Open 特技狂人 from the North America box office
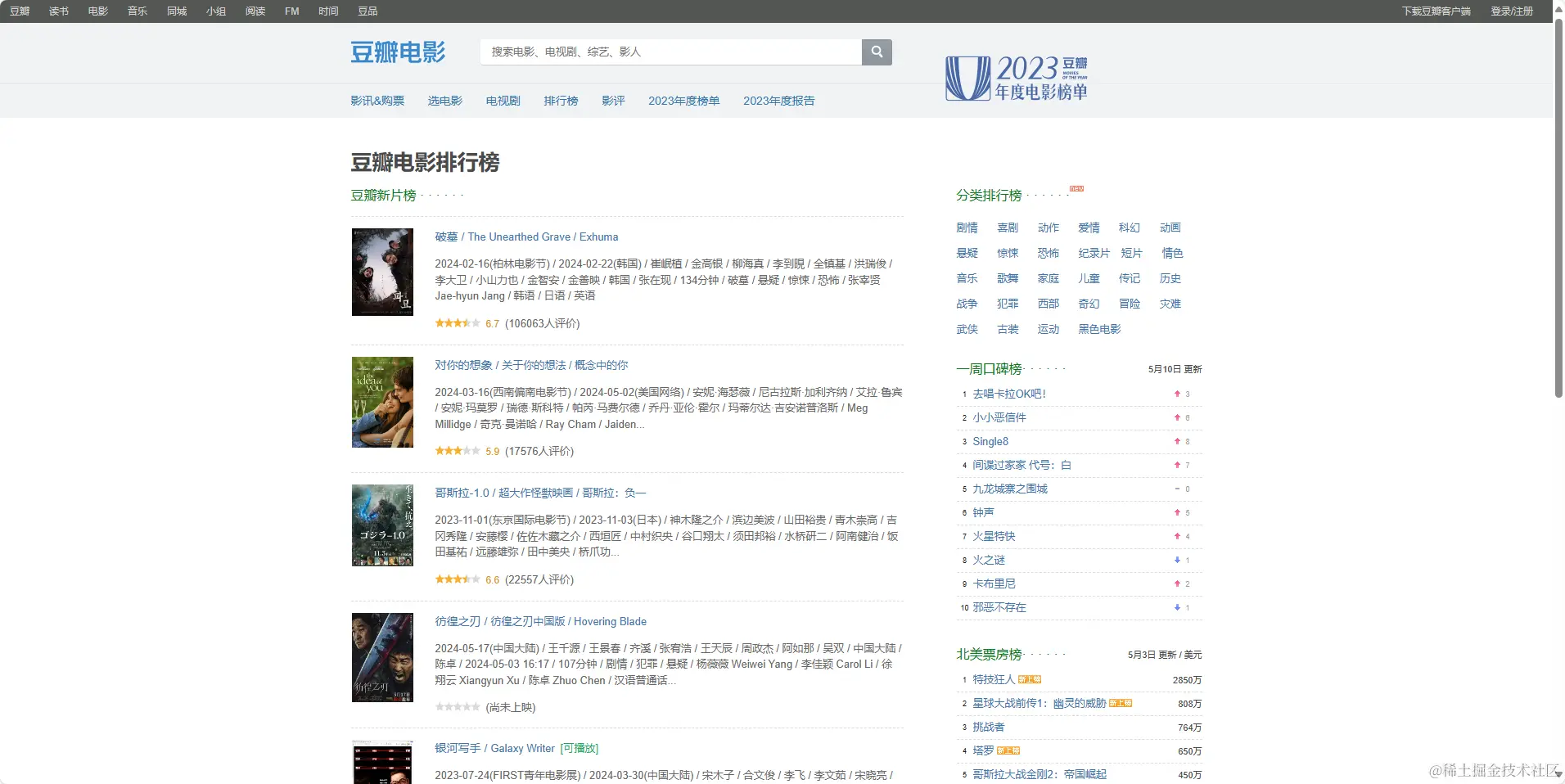The height and width of the screenshot is (784, 1565). 992,679
